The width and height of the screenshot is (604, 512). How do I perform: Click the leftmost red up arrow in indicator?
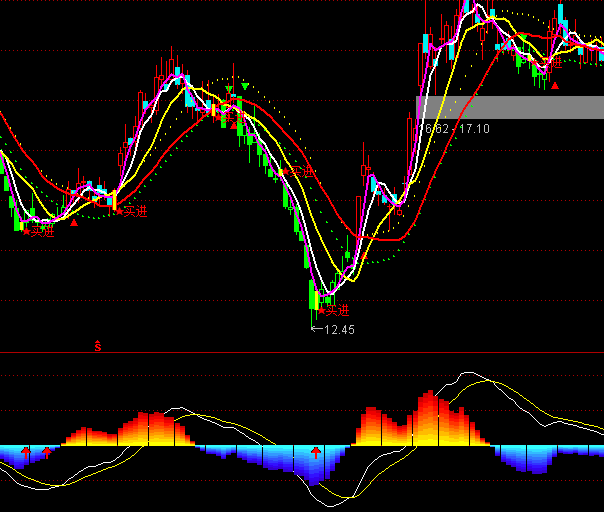pos(27,454)
